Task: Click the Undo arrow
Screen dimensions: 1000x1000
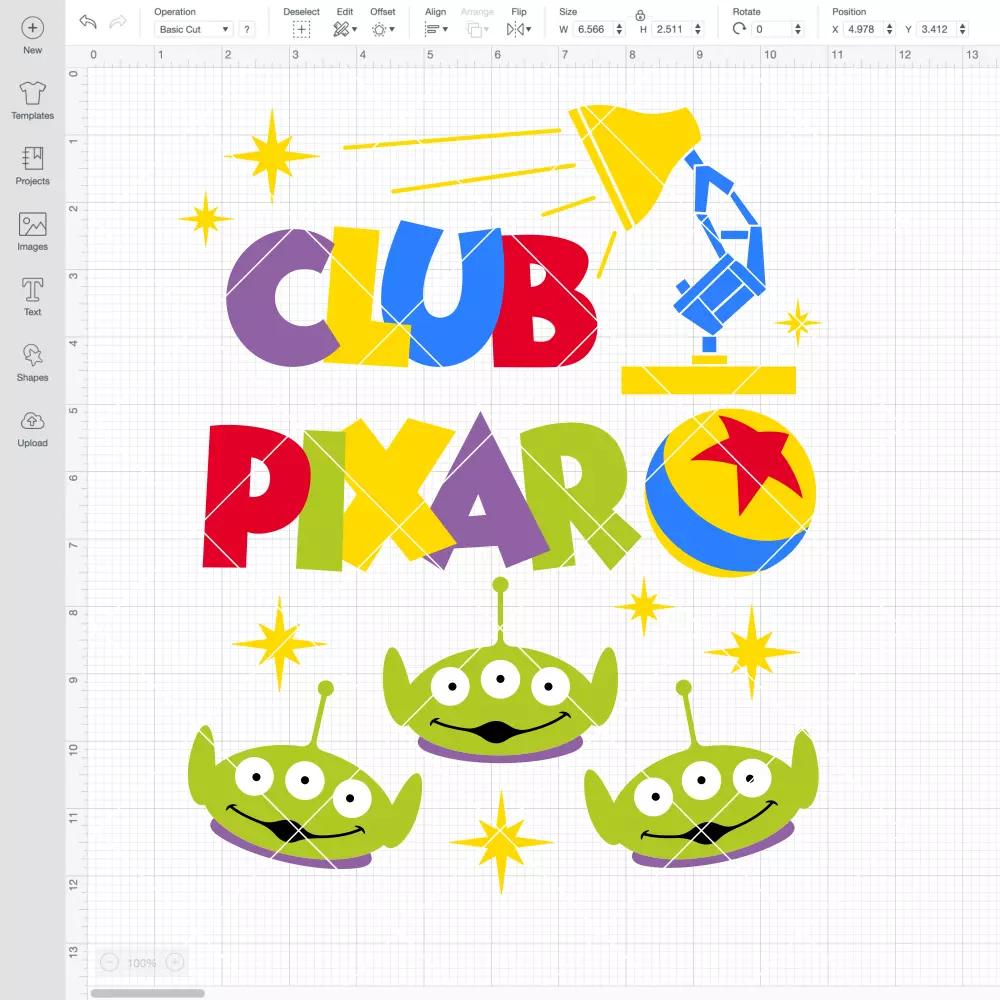Action: tap(87, 22)
